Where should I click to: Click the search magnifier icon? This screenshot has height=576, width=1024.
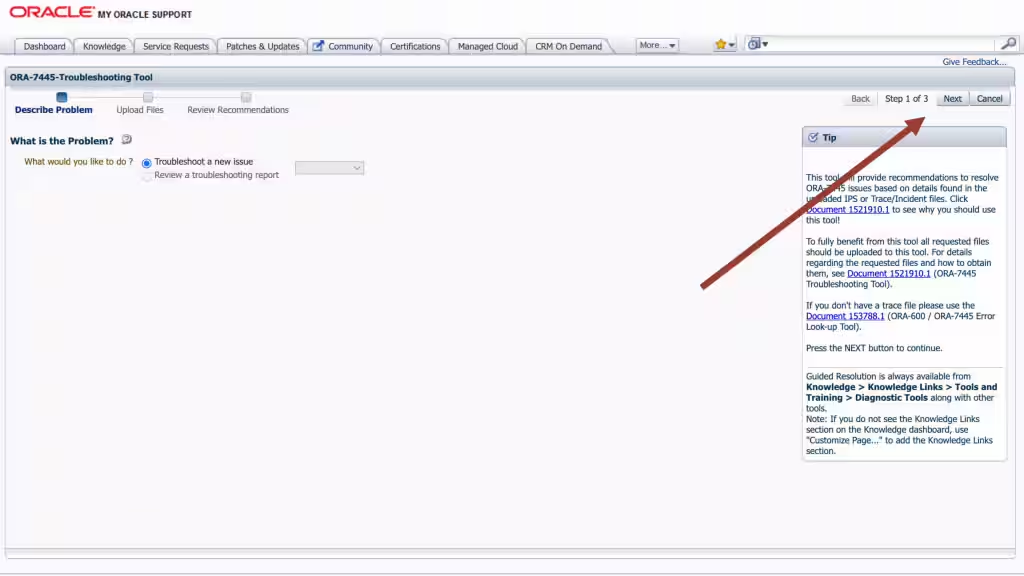[x=1008, y=44]
